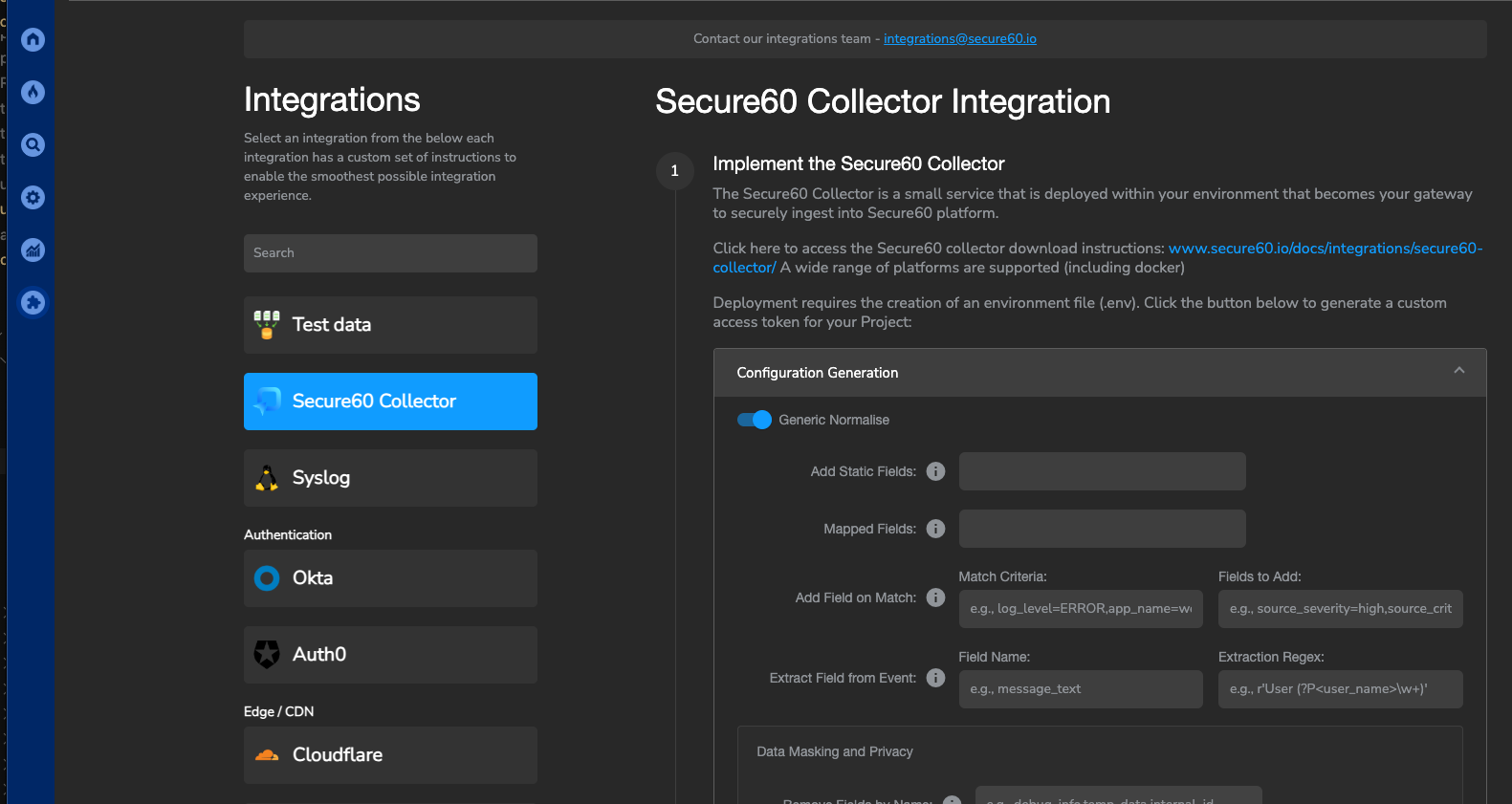Click the Implement the Secure60 Collector heading

(859, 163)
